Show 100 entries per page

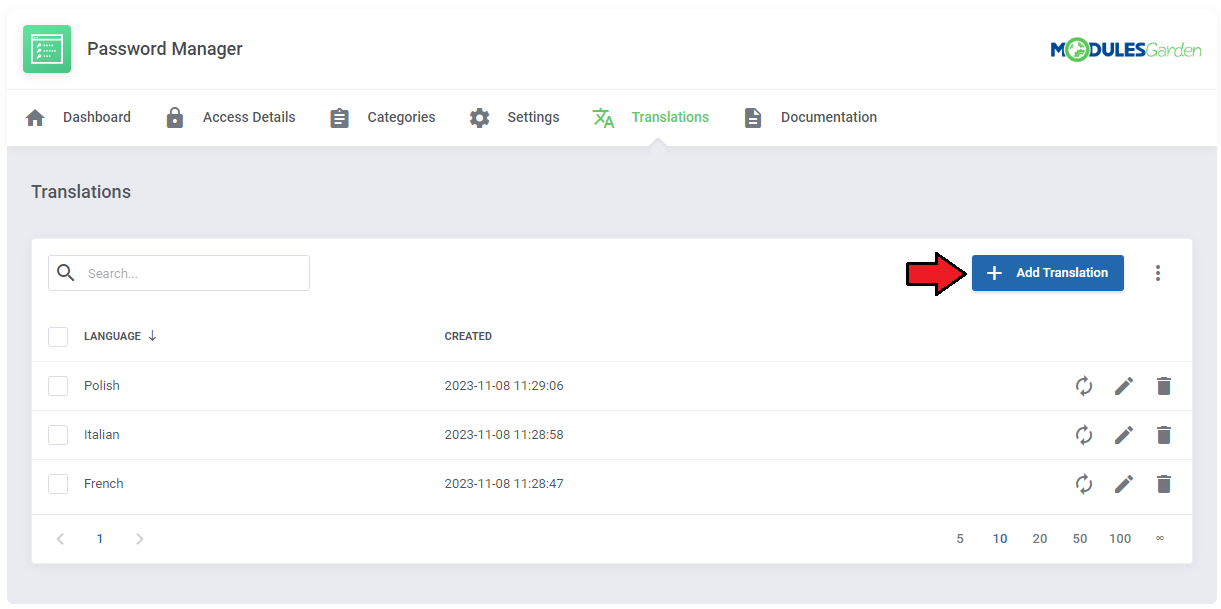pos(1120,539)
